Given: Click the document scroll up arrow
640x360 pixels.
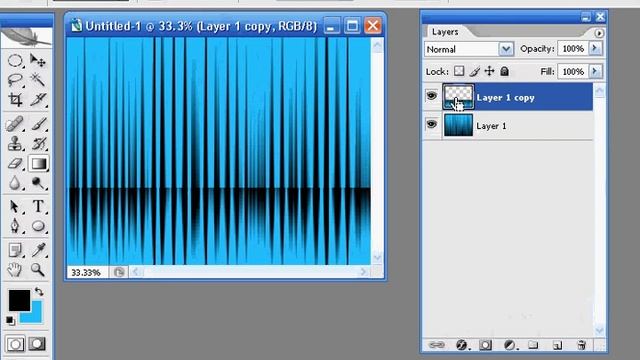Looking at the screenshot, I should click(377, 45).
